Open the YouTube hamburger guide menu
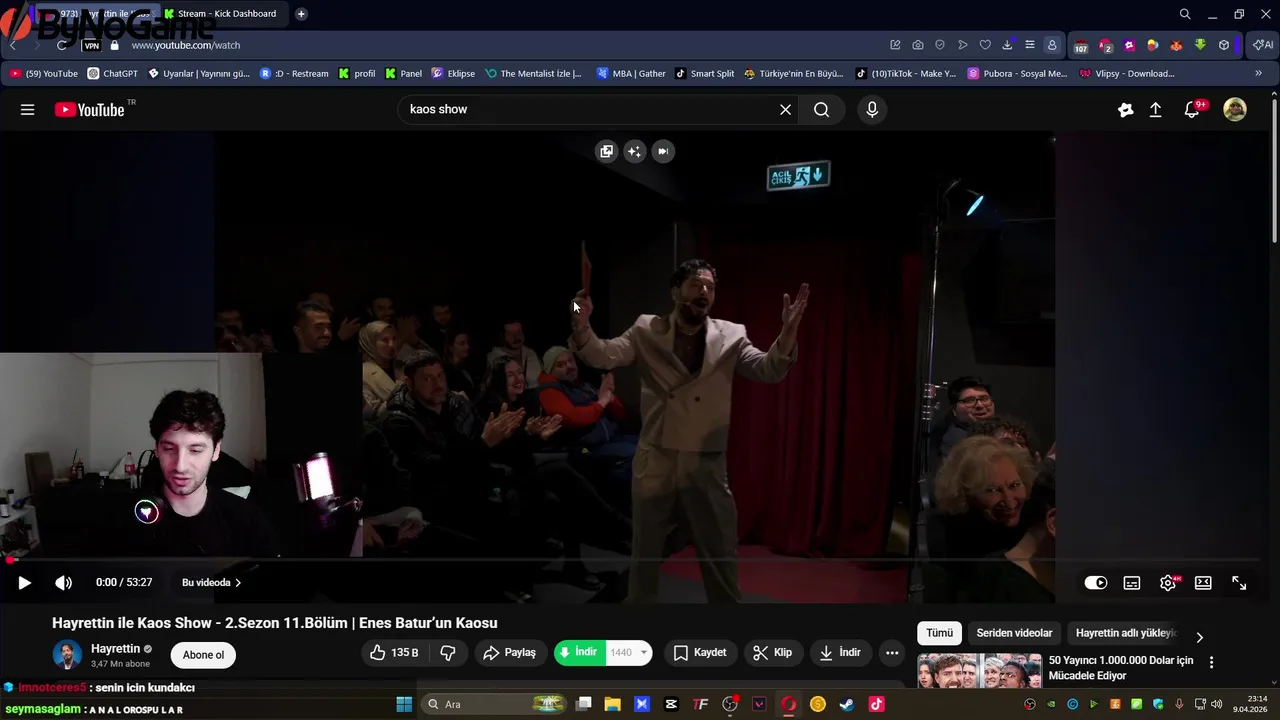Viewport: 1280px width, 720px height. pos(27,110)
